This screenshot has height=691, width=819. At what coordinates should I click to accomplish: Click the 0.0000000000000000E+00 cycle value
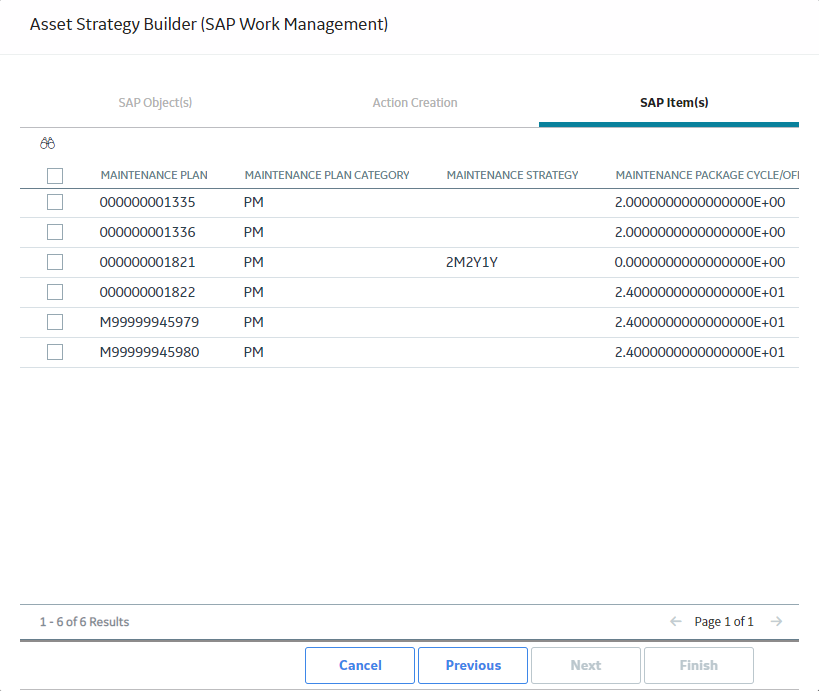click(x=699, y=262)
